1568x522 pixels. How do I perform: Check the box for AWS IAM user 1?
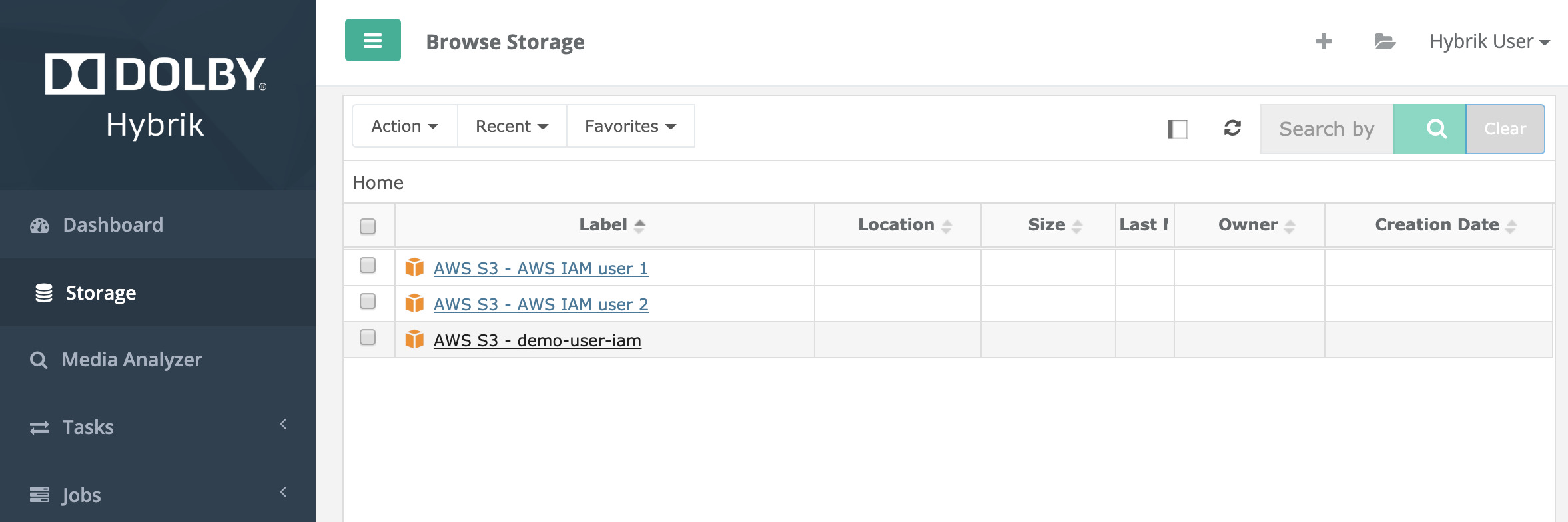pos(368,265)
